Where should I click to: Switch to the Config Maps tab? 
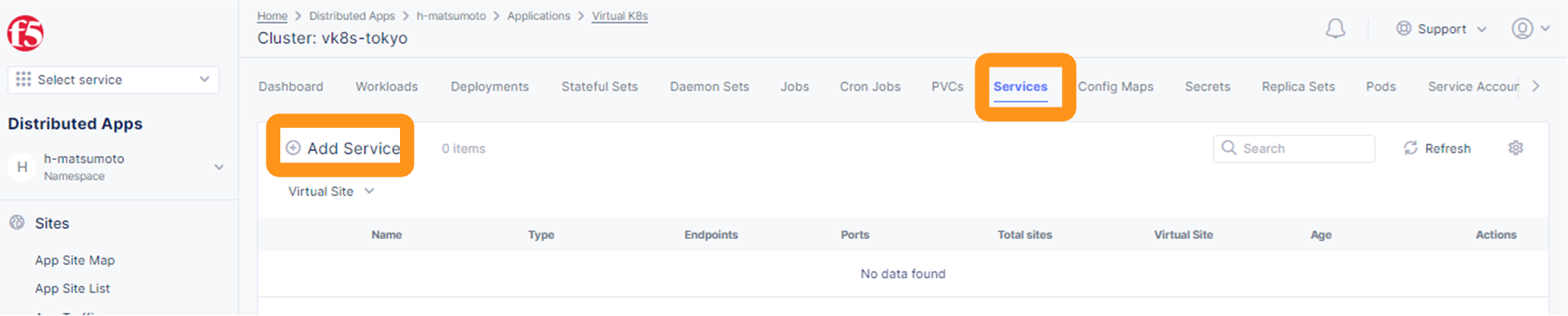tap(1115, 86)
